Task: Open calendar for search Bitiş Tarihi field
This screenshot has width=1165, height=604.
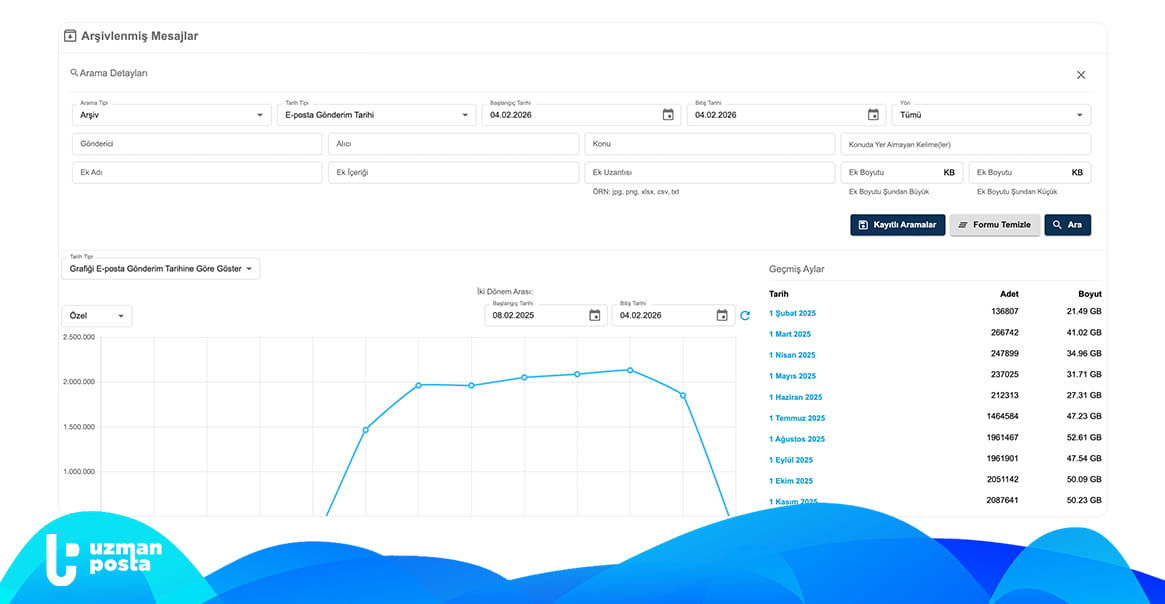Action: click(873, 115)
